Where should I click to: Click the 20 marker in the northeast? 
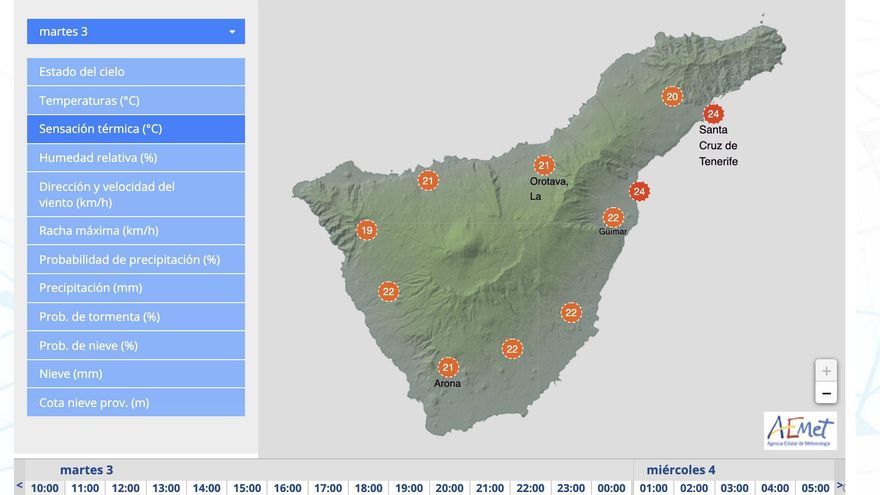(x=672, y=97)
